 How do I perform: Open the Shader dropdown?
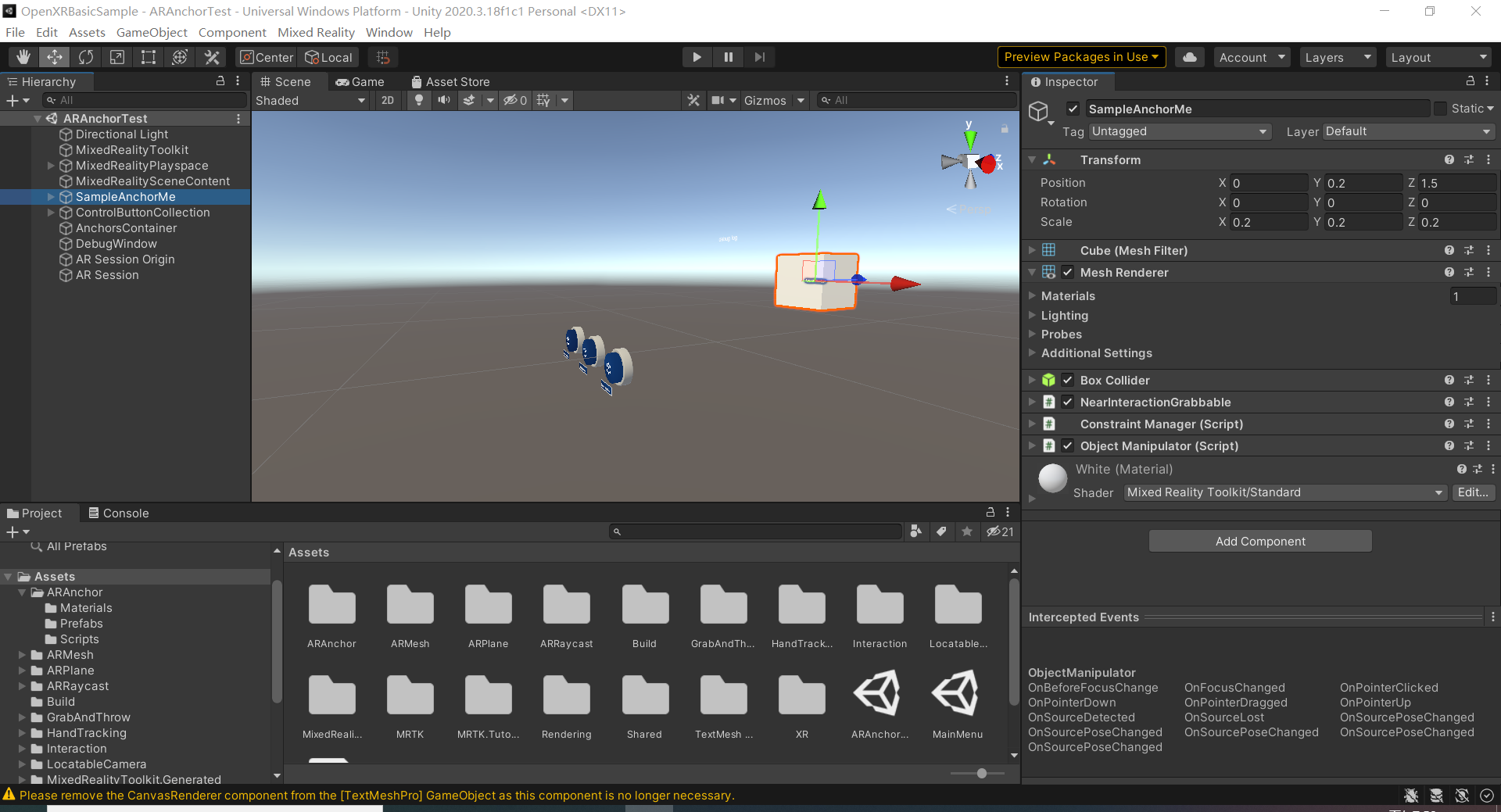click(1284, 492)
